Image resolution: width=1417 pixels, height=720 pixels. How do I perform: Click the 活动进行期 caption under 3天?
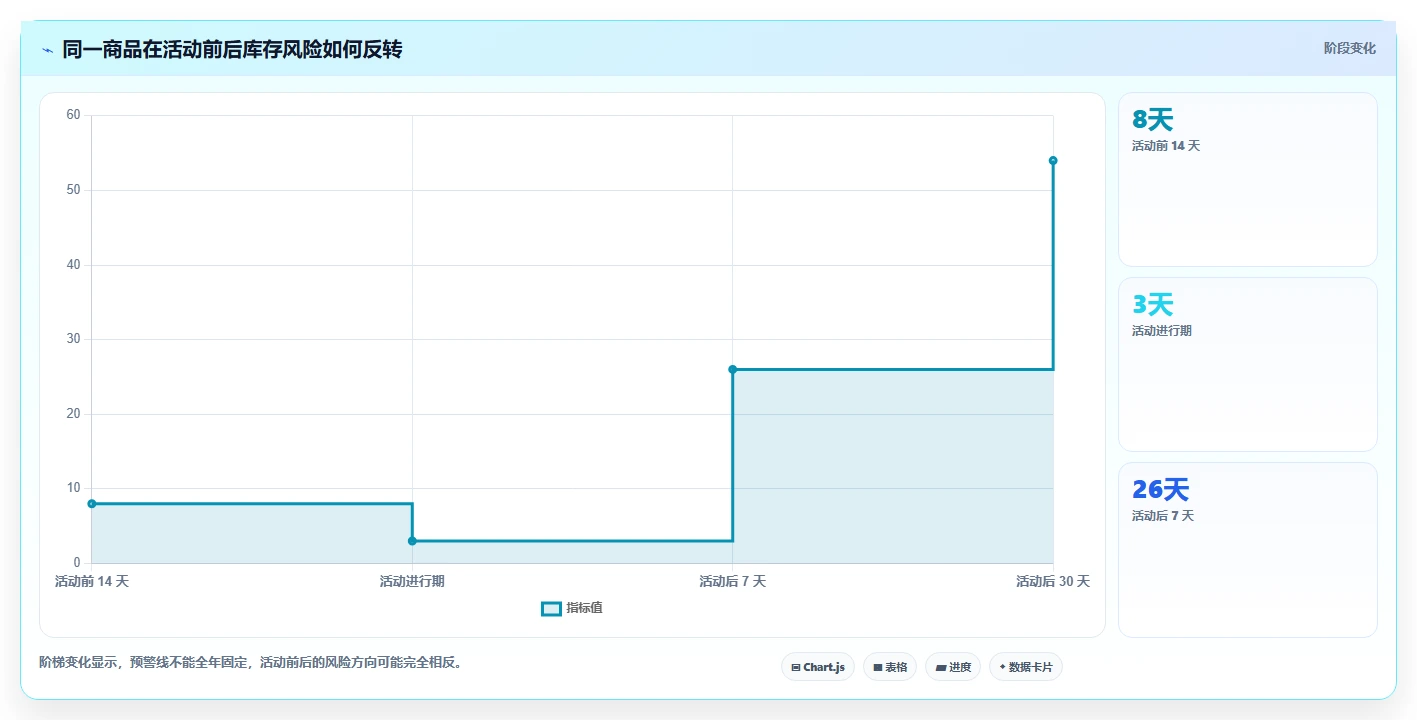(x=1162, y=331)
